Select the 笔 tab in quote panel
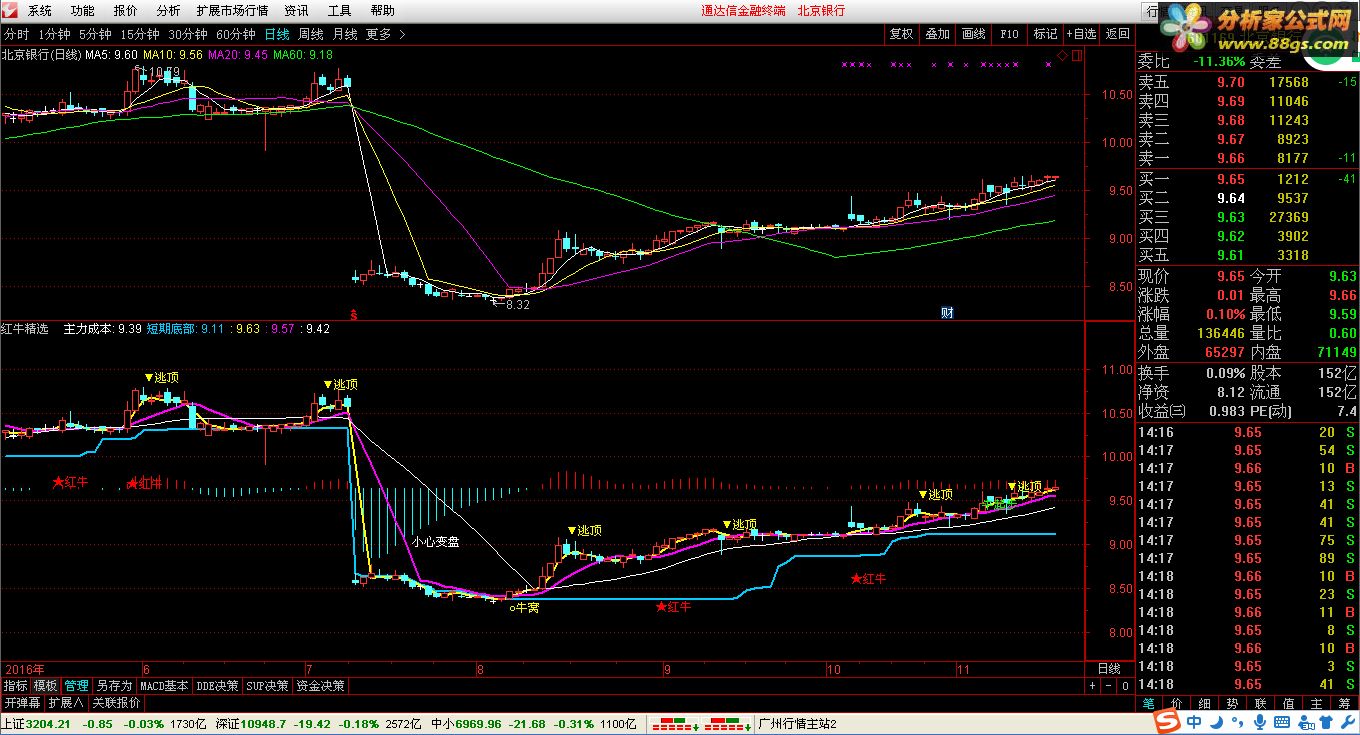Viewport: 1360px width, 735px height. (1150, 704)
